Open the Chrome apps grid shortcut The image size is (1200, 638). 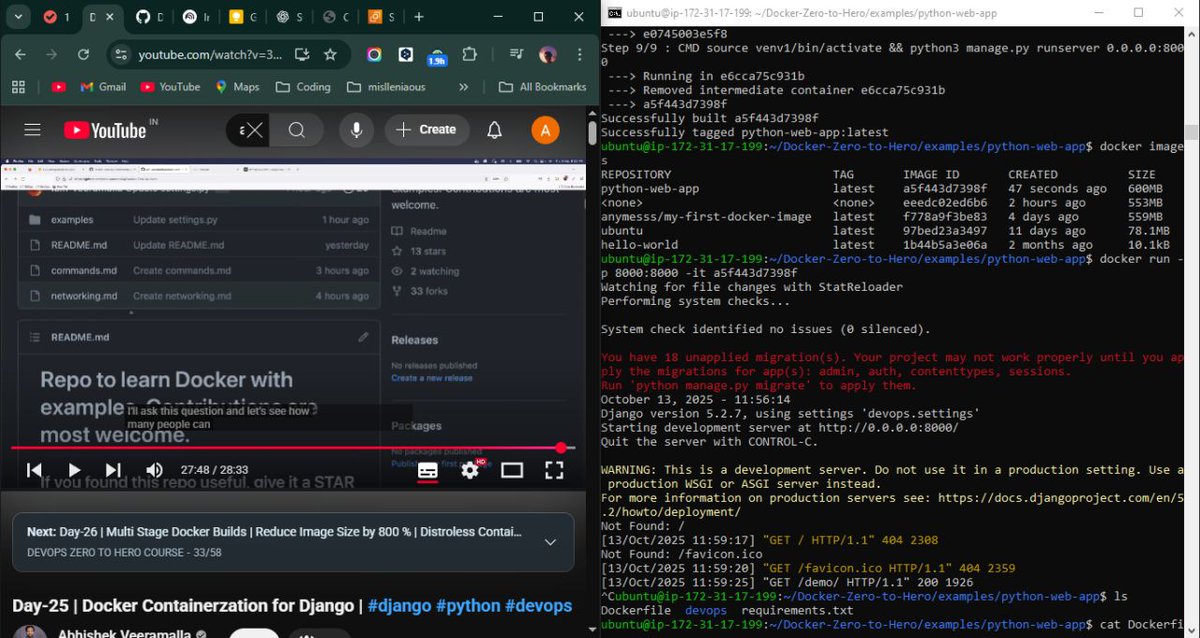19,87
